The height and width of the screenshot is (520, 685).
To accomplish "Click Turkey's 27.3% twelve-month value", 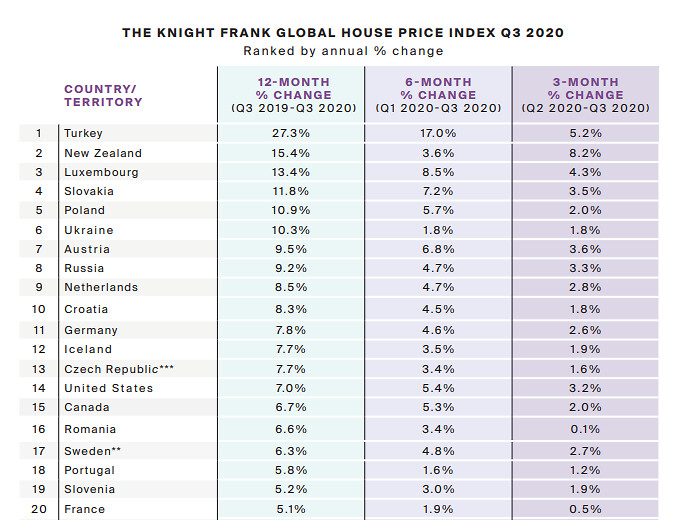I will pyautogui.click(x=294, y=133).
